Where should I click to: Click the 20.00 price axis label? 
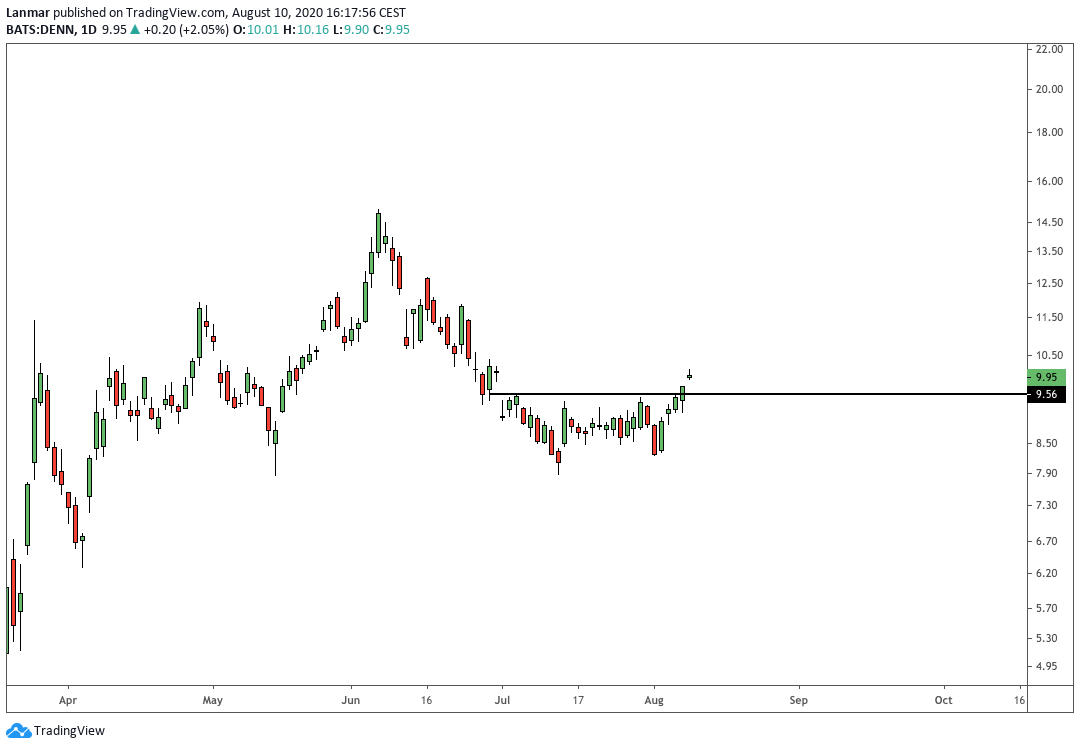(x=1048, y=89)
